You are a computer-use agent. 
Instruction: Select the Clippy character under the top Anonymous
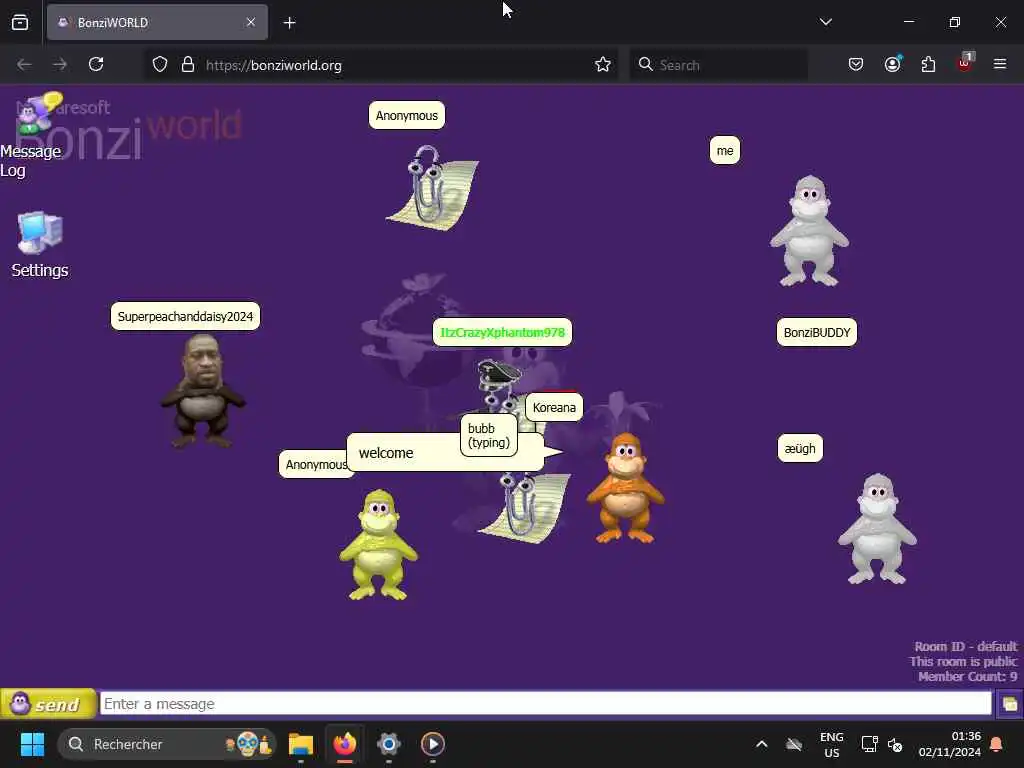point(432,186)
